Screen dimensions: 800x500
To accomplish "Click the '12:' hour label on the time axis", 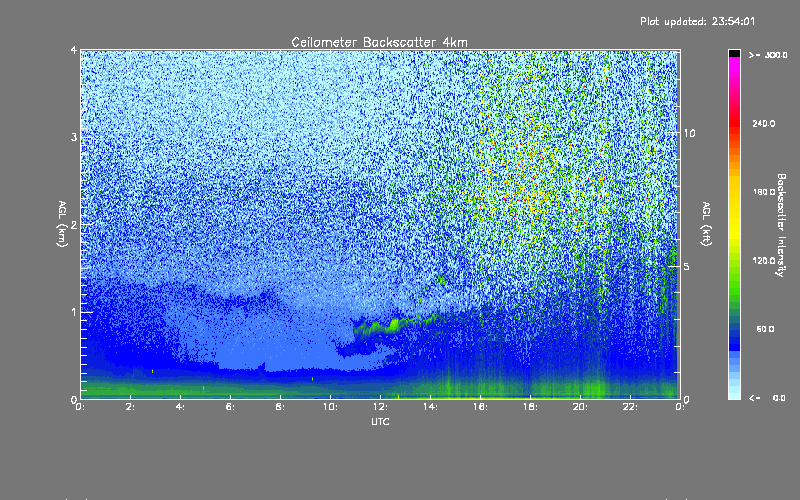I will (380, 407).
